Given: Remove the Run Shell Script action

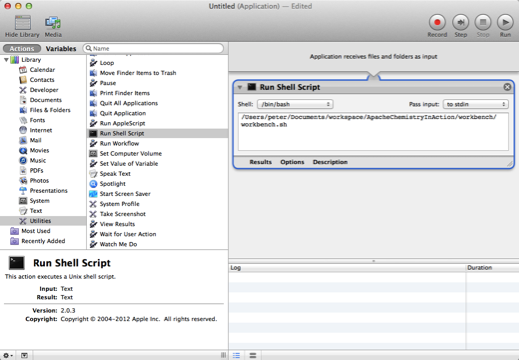Looking at the screenshot, I should 507,87.
